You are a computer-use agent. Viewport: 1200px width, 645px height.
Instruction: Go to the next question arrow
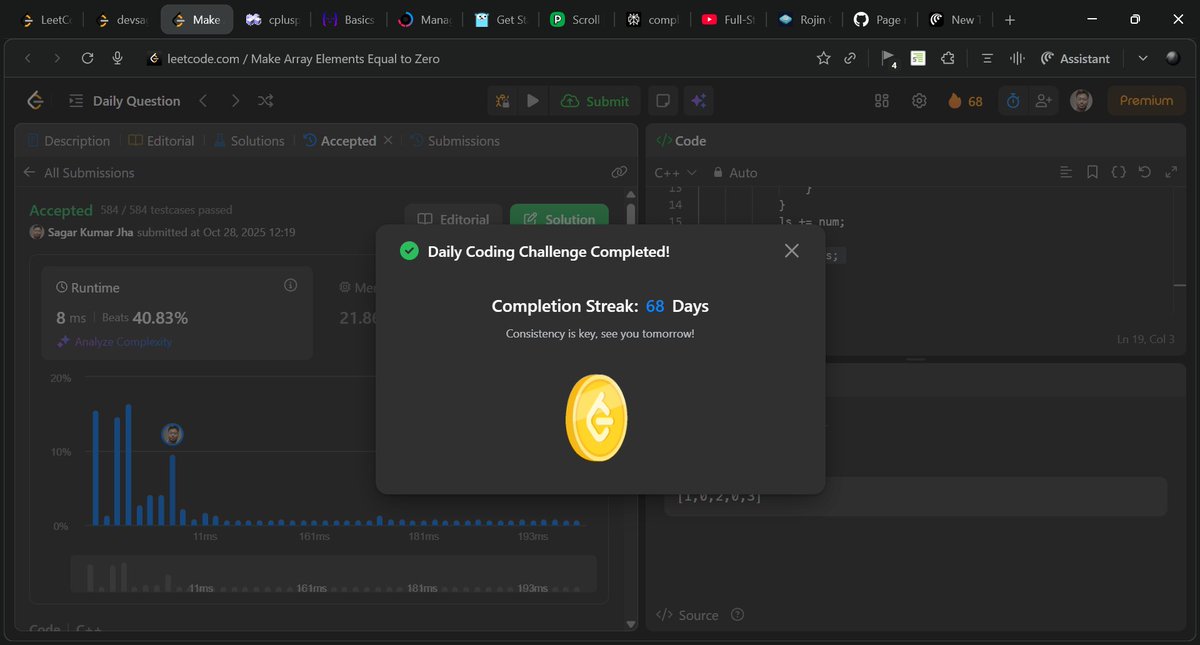point(235,101)
